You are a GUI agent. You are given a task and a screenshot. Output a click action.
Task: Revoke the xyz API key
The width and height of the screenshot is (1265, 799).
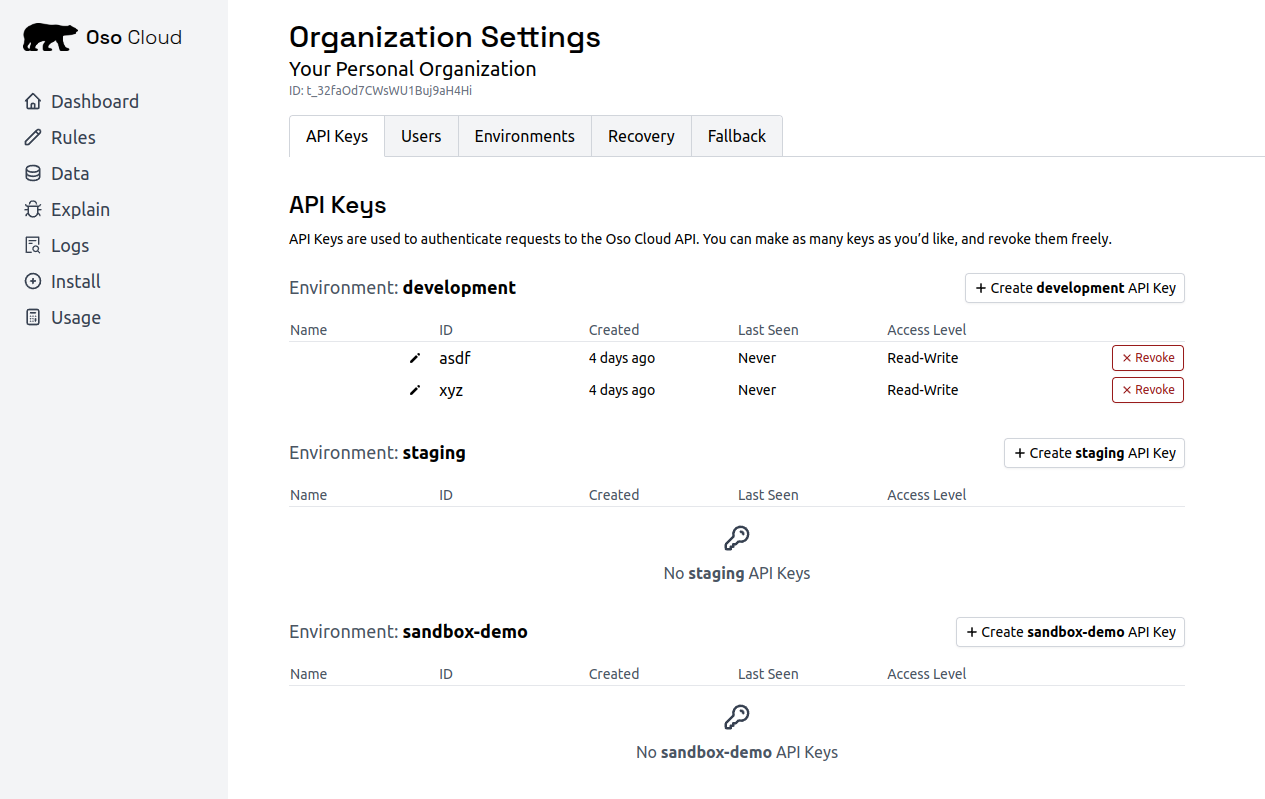1147,390
